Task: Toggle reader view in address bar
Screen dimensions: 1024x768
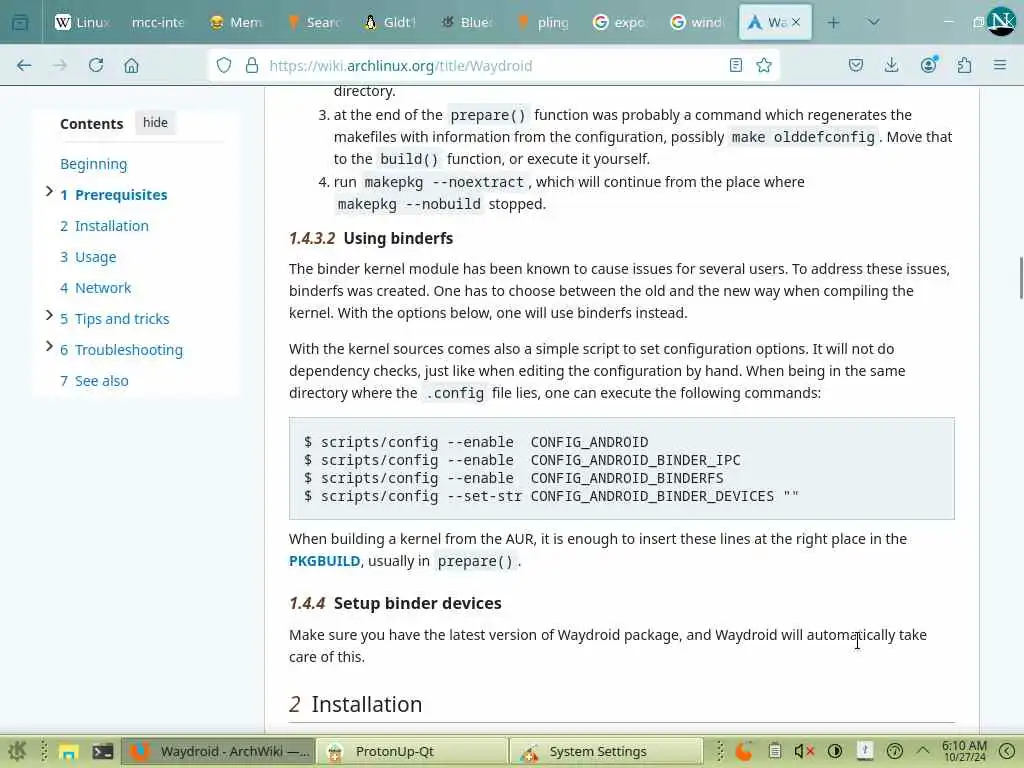Action: click(736, 65)
